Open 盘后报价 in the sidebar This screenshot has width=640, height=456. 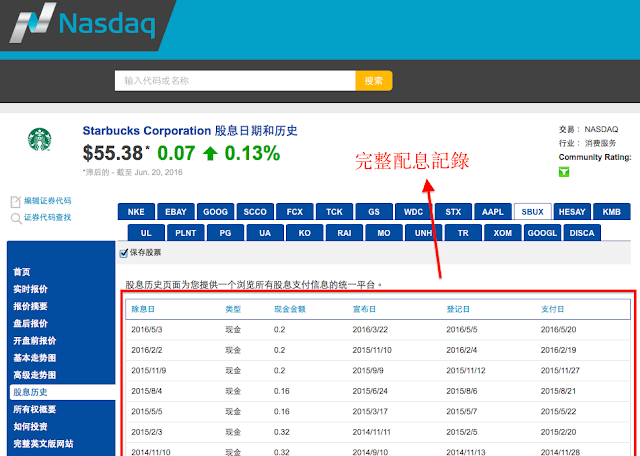point(30,323)
